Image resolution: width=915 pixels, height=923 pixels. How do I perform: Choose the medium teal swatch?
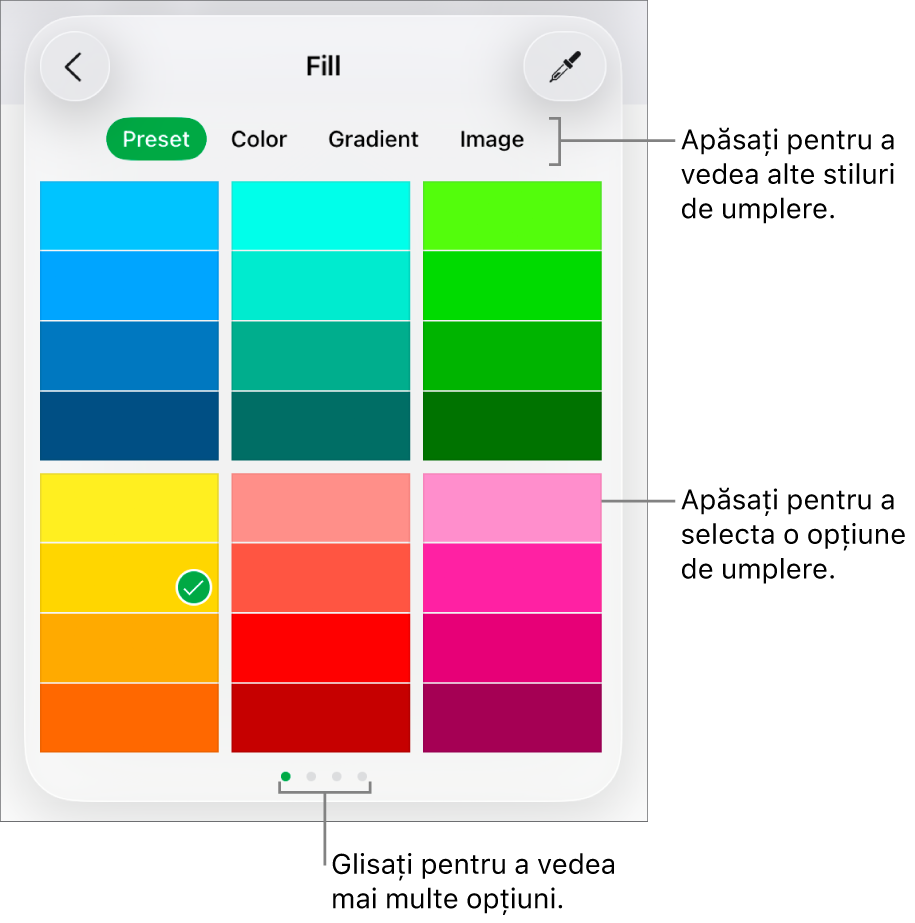(x=321, y=356)
